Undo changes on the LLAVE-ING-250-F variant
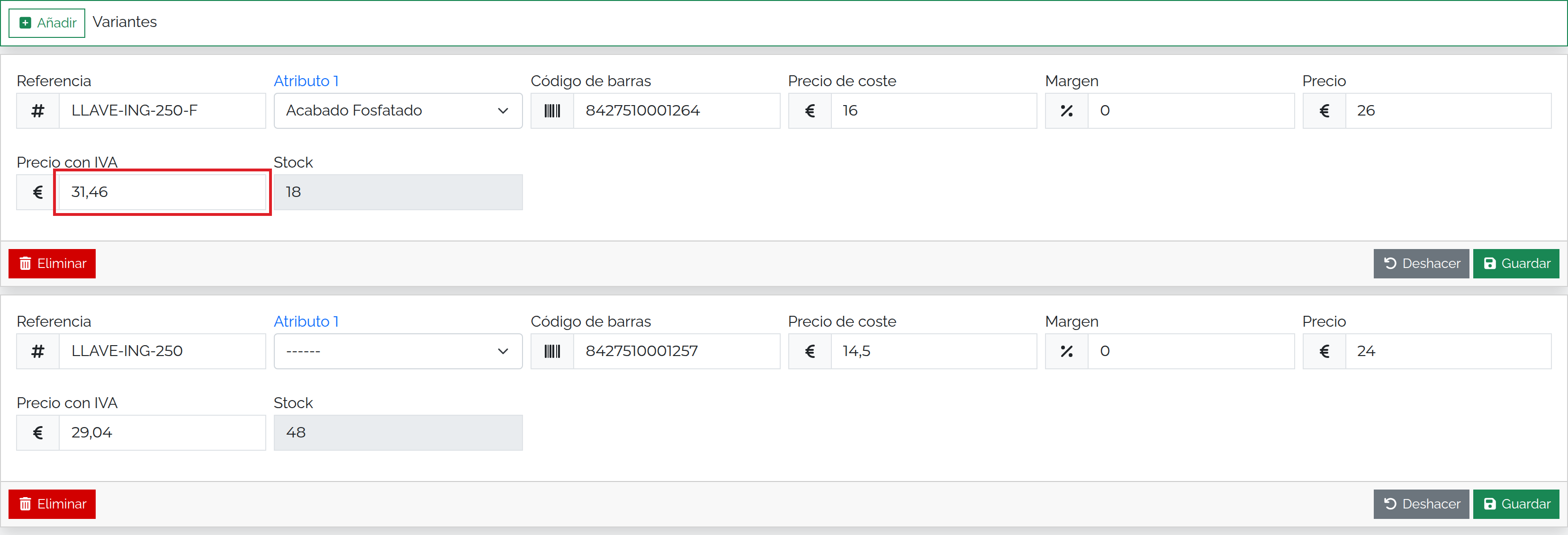This screenshot has height=535, width=1568. [x=1421, y=264]
